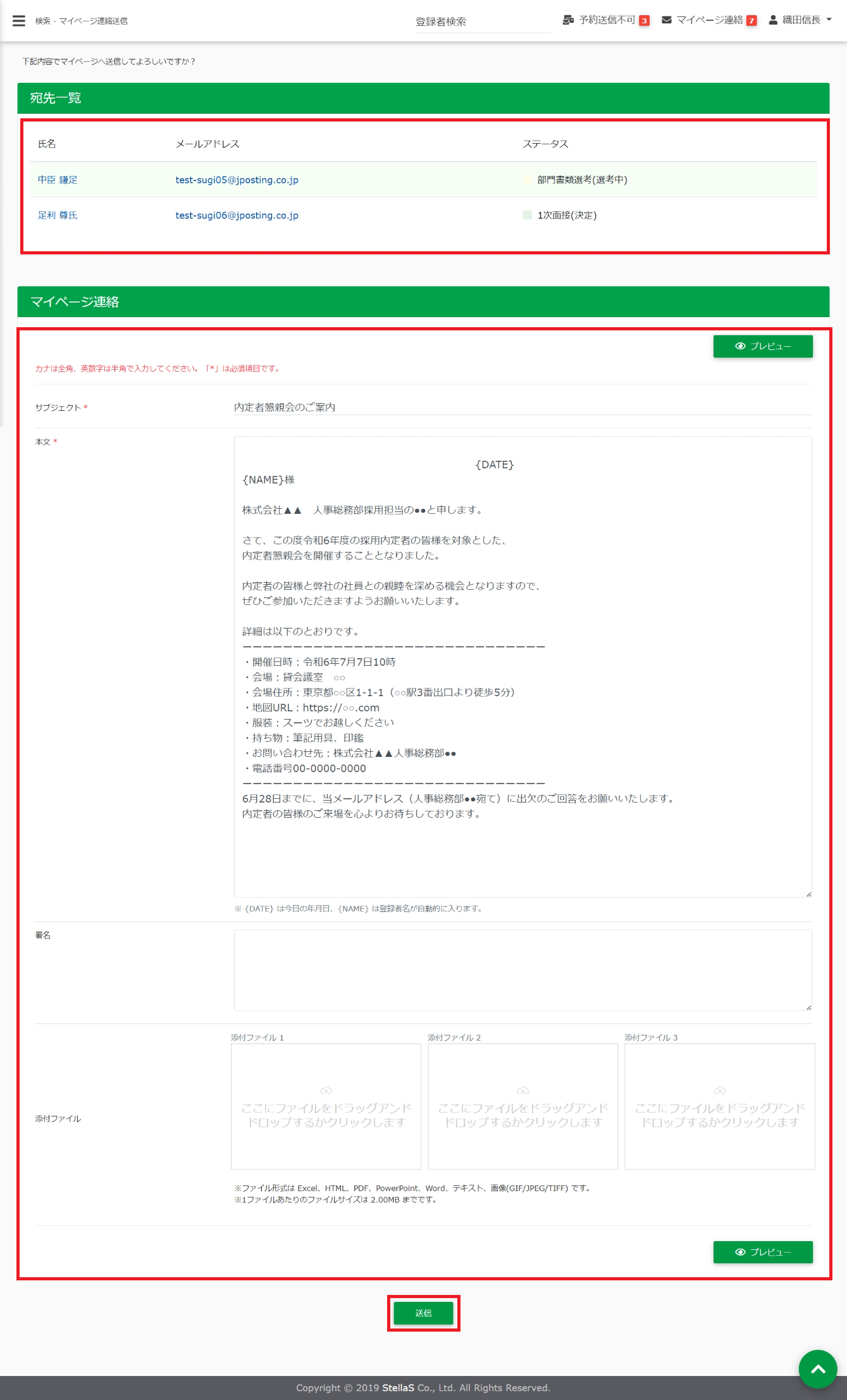Click the 1次面接(決定) status color swatch
The image size is (847, 1400).
[x=527, y=215]
